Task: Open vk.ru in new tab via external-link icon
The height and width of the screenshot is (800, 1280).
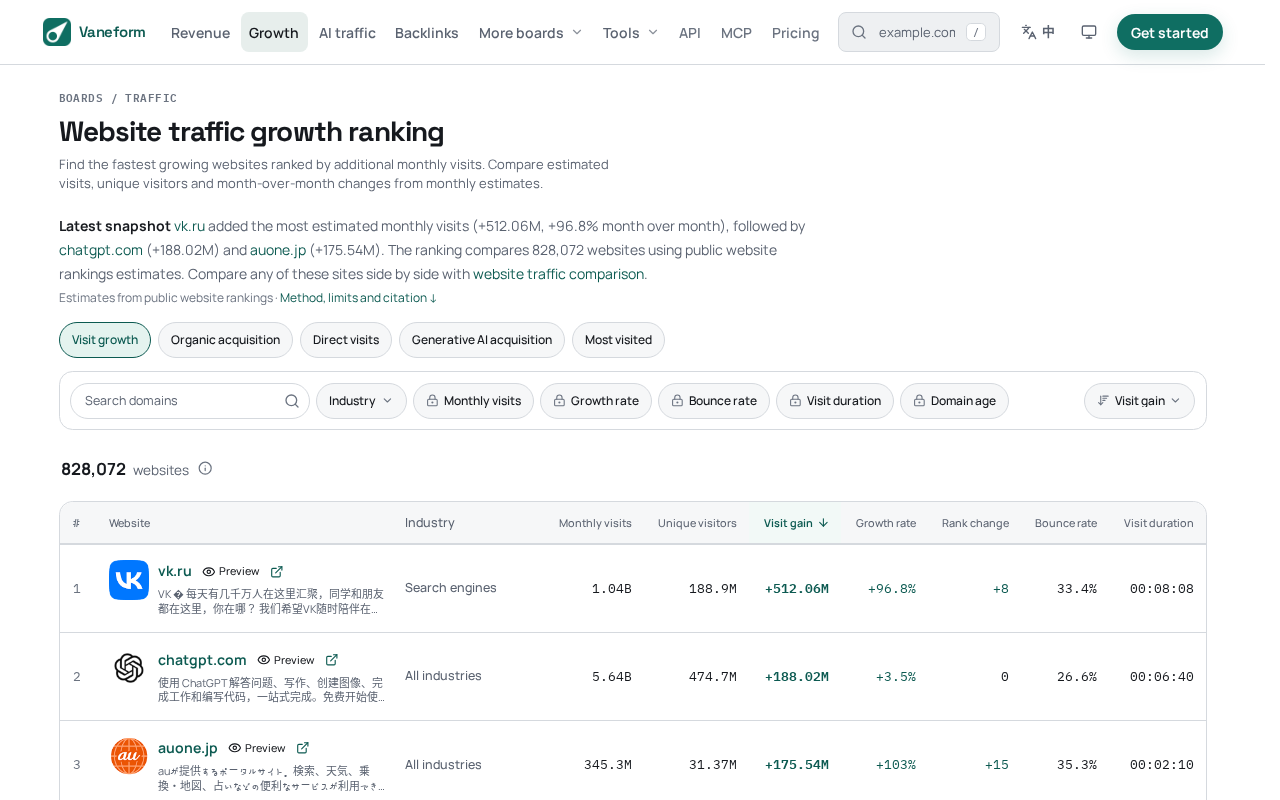Action: (x=277, y=572)
